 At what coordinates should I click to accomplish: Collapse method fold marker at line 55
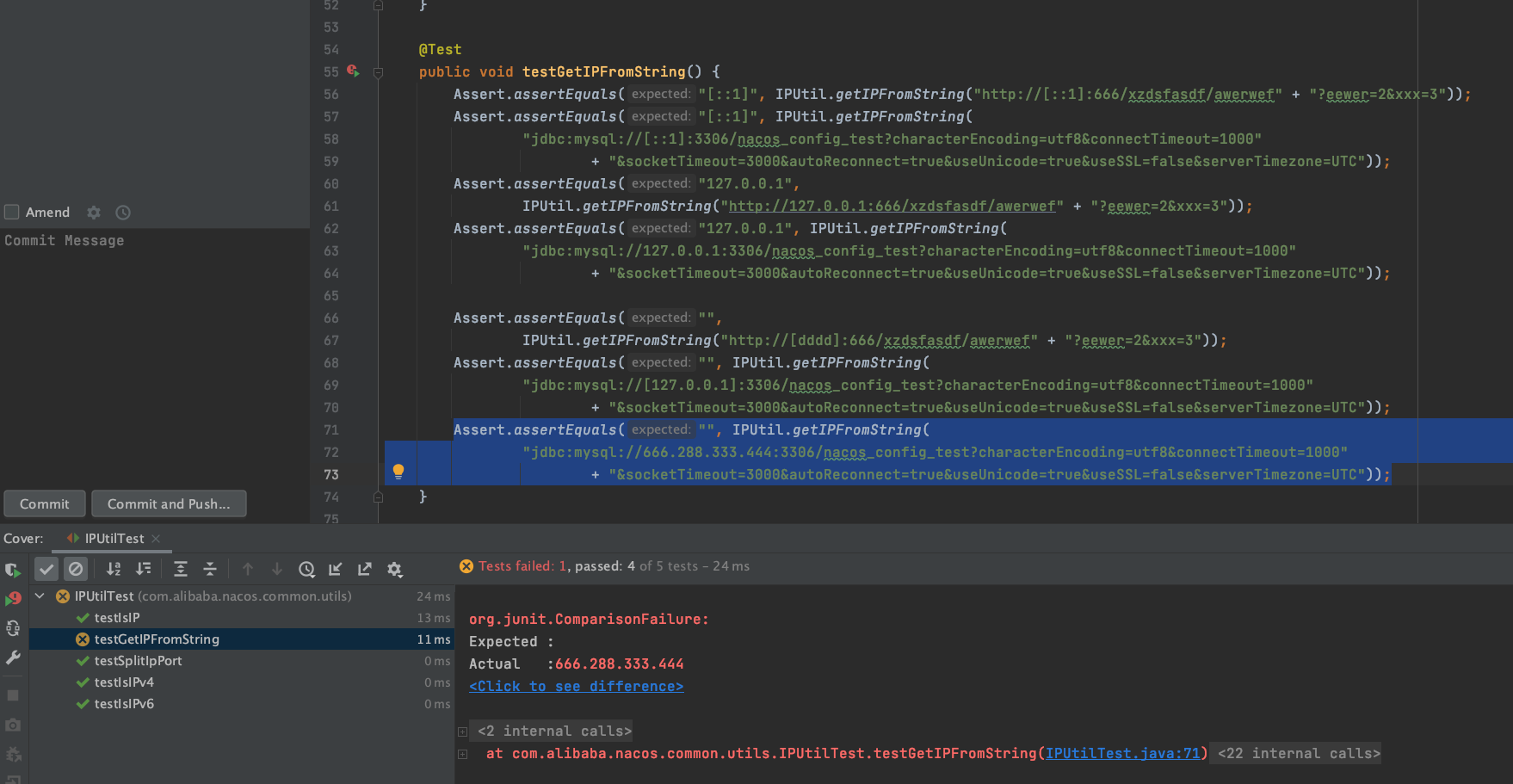click(378, 72)
